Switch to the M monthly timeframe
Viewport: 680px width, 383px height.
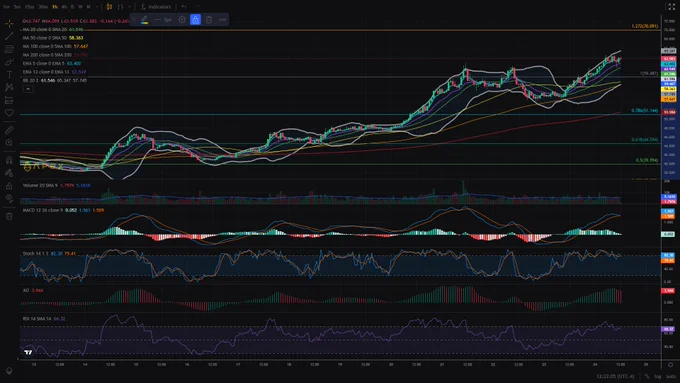coord(88,7)
